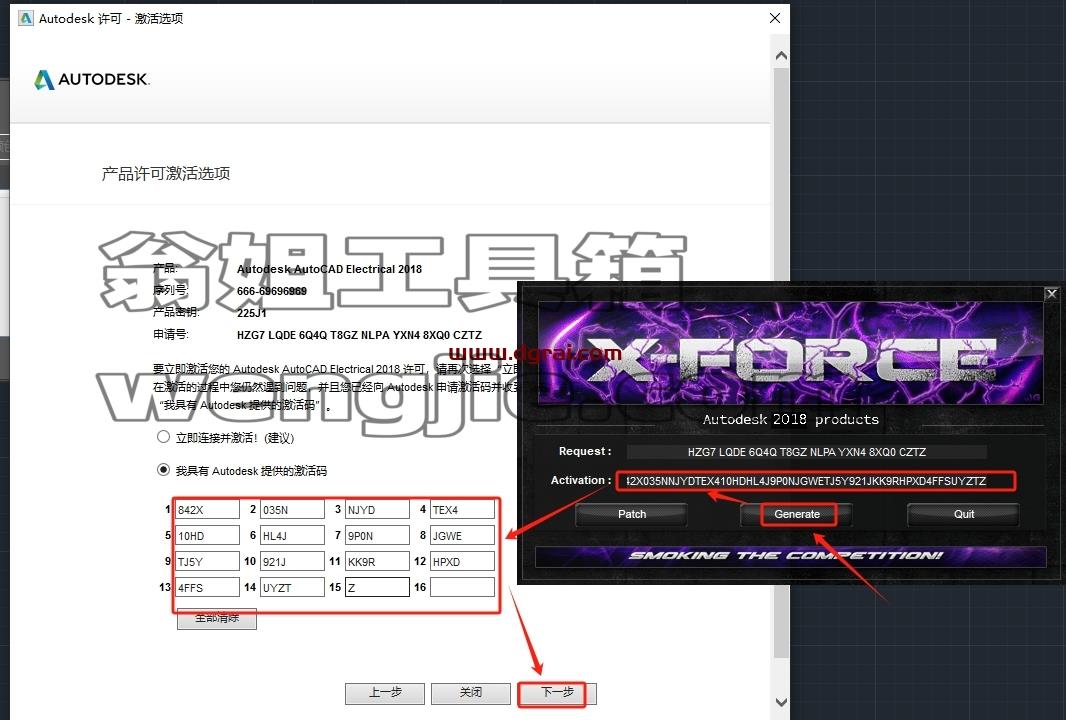The width and height of the screenshot is (1066, 720).
Task: Click the 下一步 next button
Action: pyautogui.click(x=557, y=693)
